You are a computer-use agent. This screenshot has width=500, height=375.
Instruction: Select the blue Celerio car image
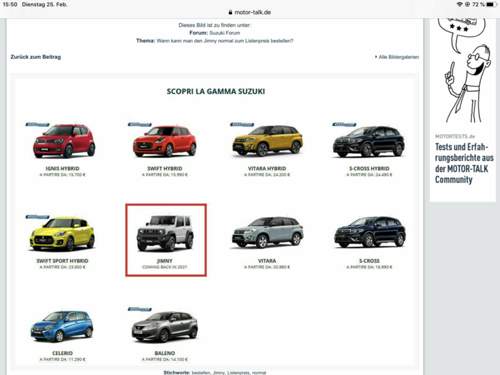[x=62, y=326]
